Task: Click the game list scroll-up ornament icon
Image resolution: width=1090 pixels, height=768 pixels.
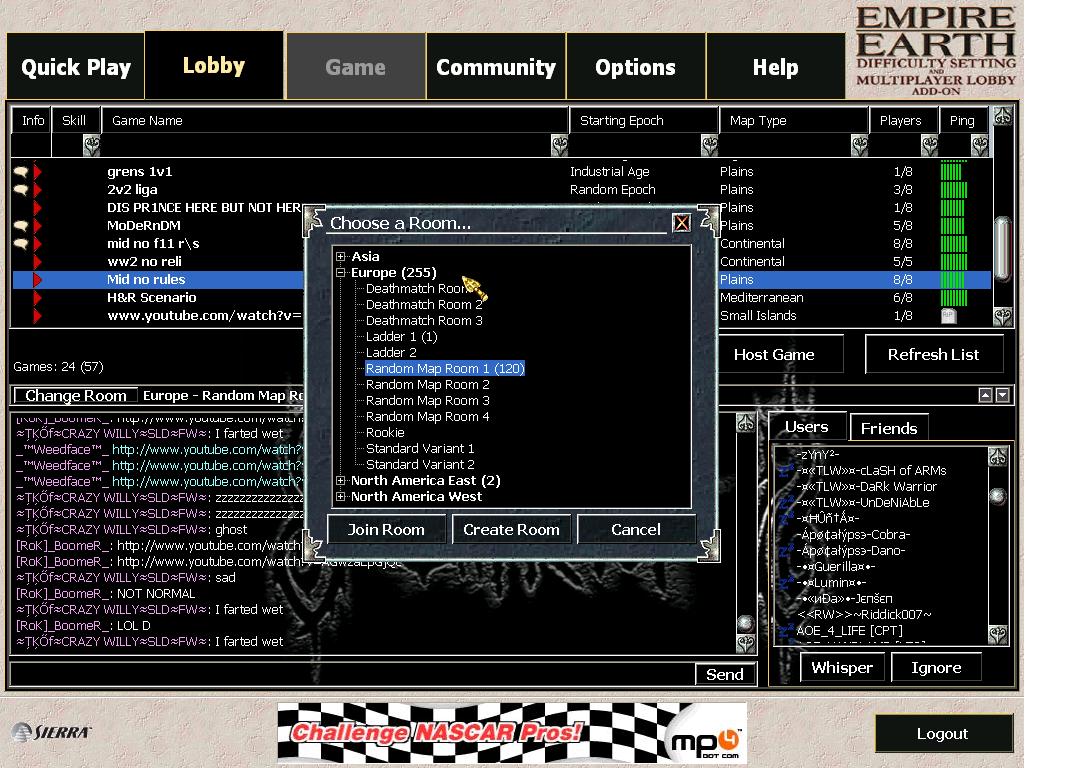Action: (x=1002, y=117)
